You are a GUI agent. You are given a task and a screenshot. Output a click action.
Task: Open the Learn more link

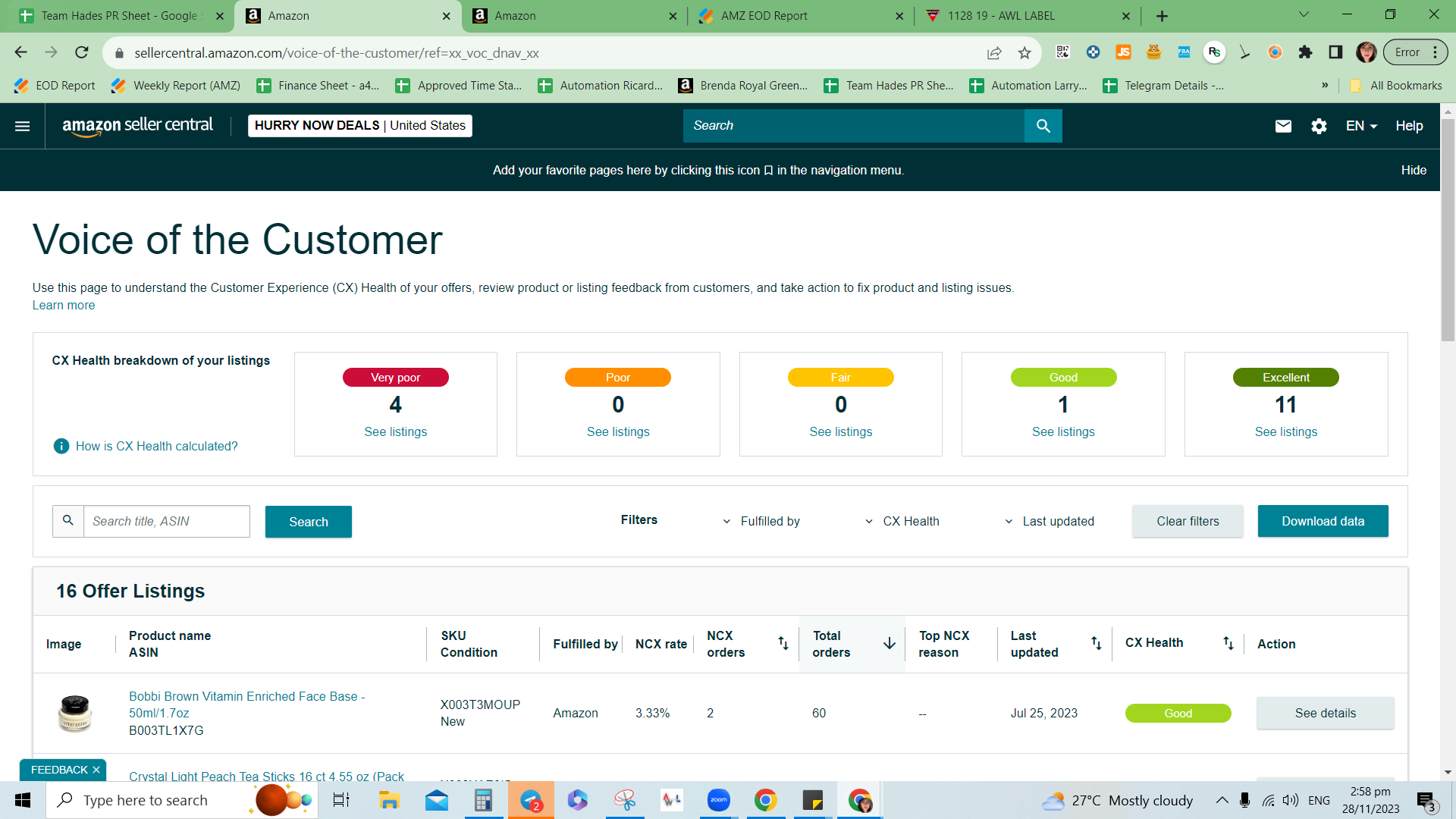pyautogui.click(x=64, y=306)
